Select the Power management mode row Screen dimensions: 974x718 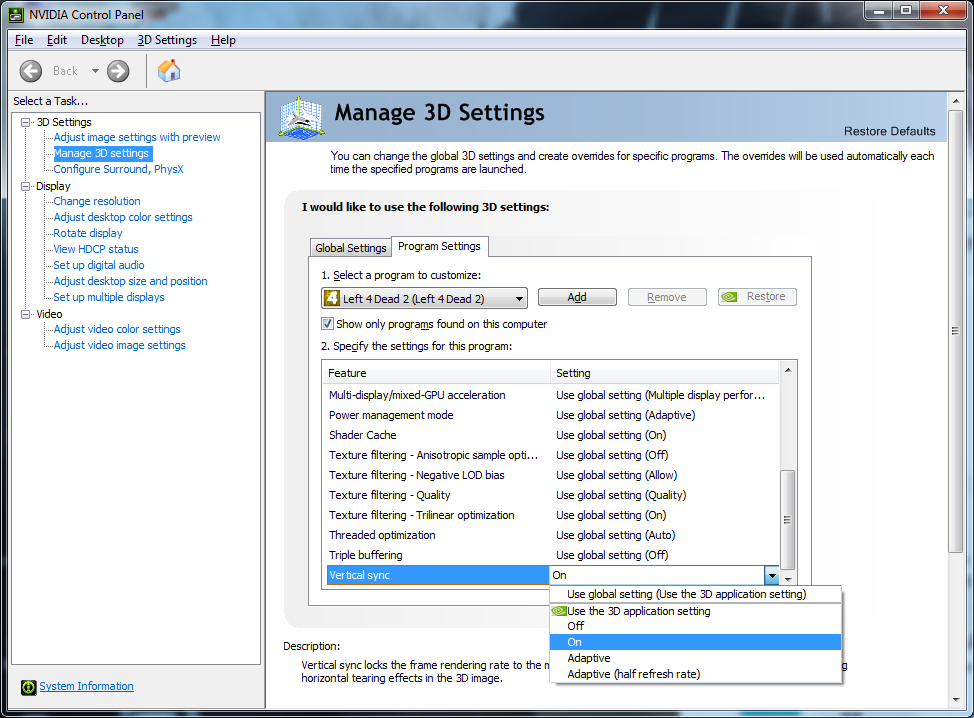[552, 415]
